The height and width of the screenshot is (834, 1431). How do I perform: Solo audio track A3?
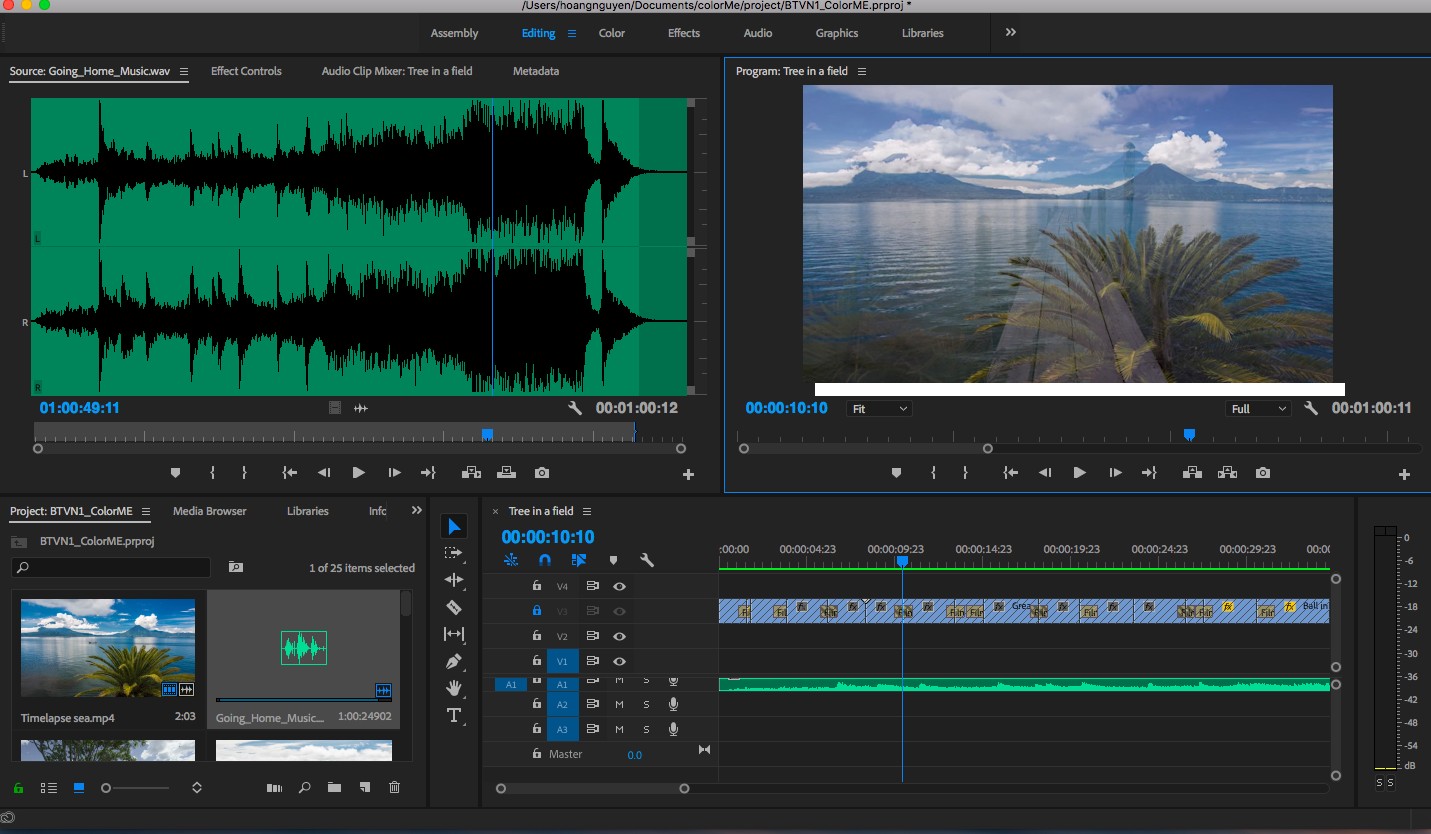(646, 730)
